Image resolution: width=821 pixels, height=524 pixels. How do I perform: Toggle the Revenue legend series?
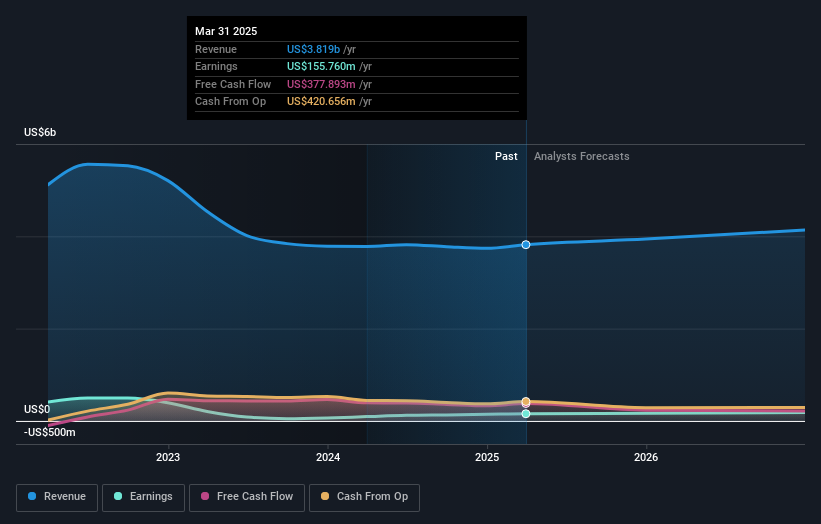pyautogui.click(x=57, y=497)
